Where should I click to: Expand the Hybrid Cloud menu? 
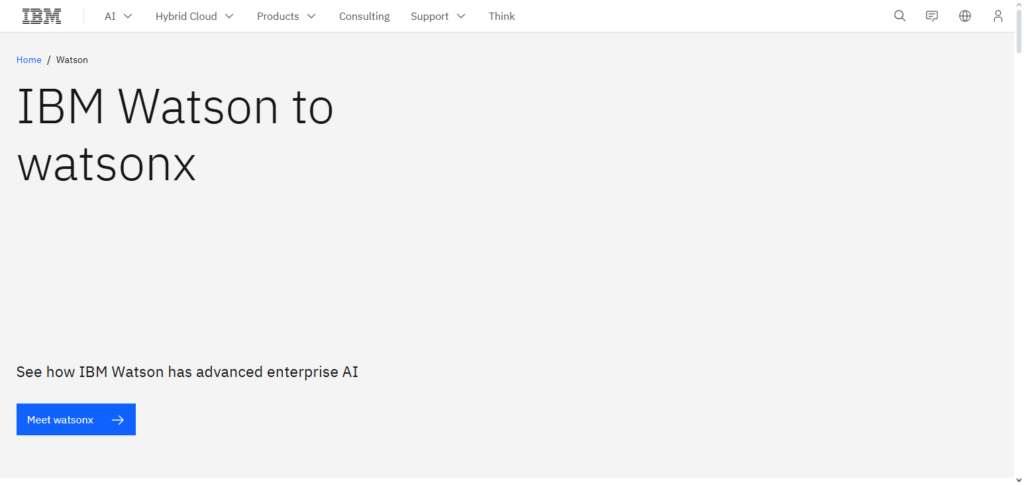pos(195,16)
